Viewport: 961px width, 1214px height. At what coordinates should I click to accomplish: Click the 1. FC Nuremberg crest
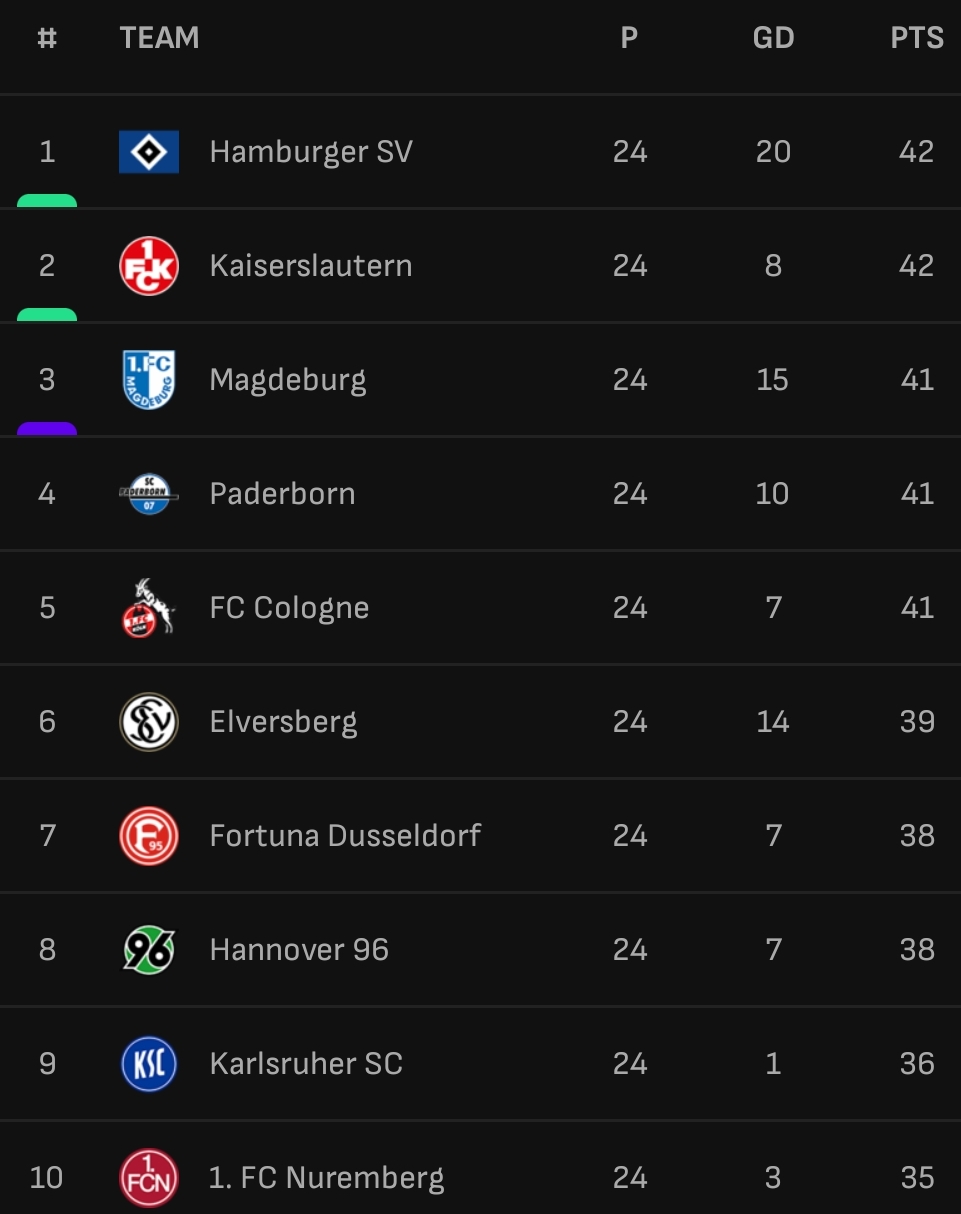coord(149,1178)
